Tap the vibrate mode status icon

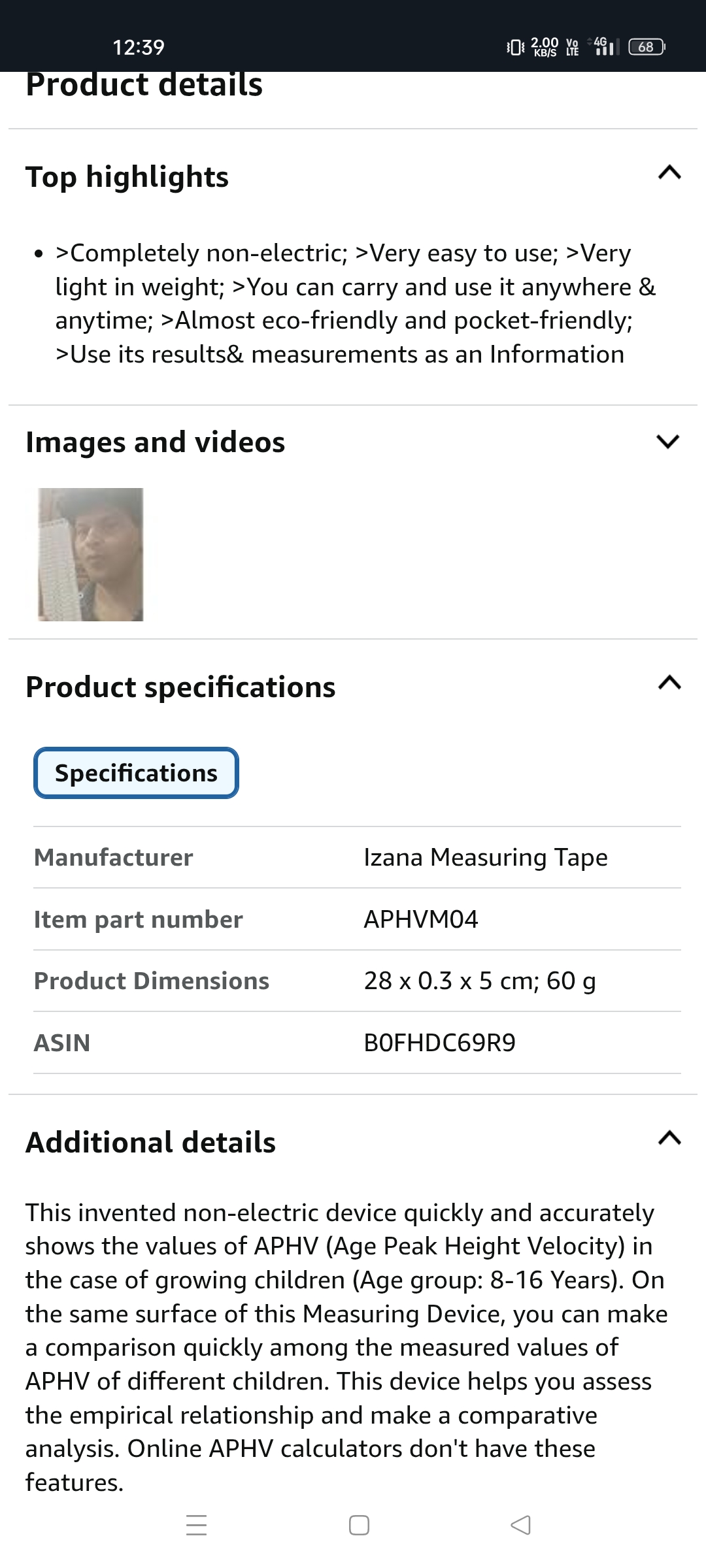(x=515, y=47)
